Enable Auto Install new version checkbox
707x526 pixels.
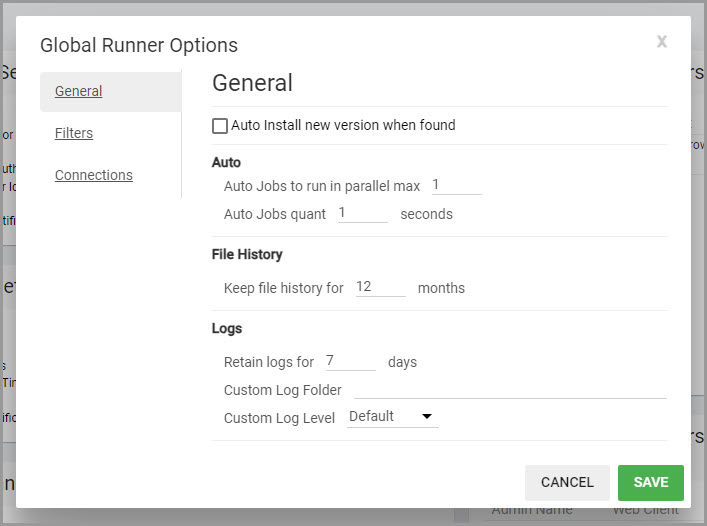220,126
